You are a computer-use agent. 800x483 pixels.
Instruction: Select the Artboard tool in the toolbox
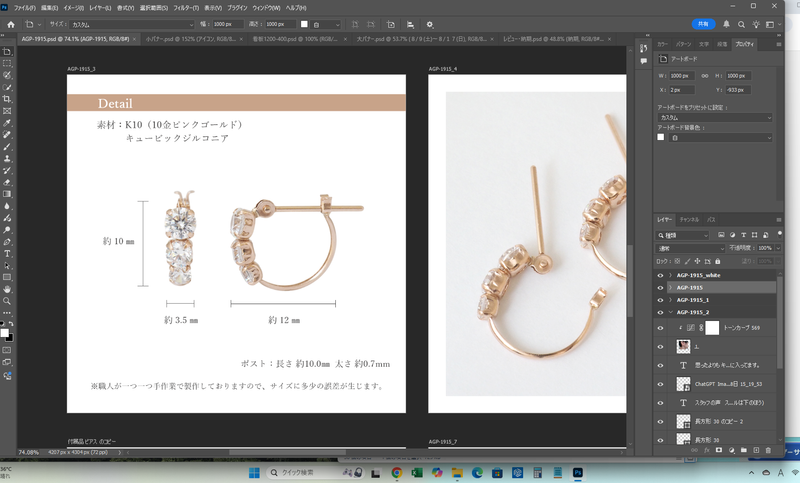(x=7, y=52)
